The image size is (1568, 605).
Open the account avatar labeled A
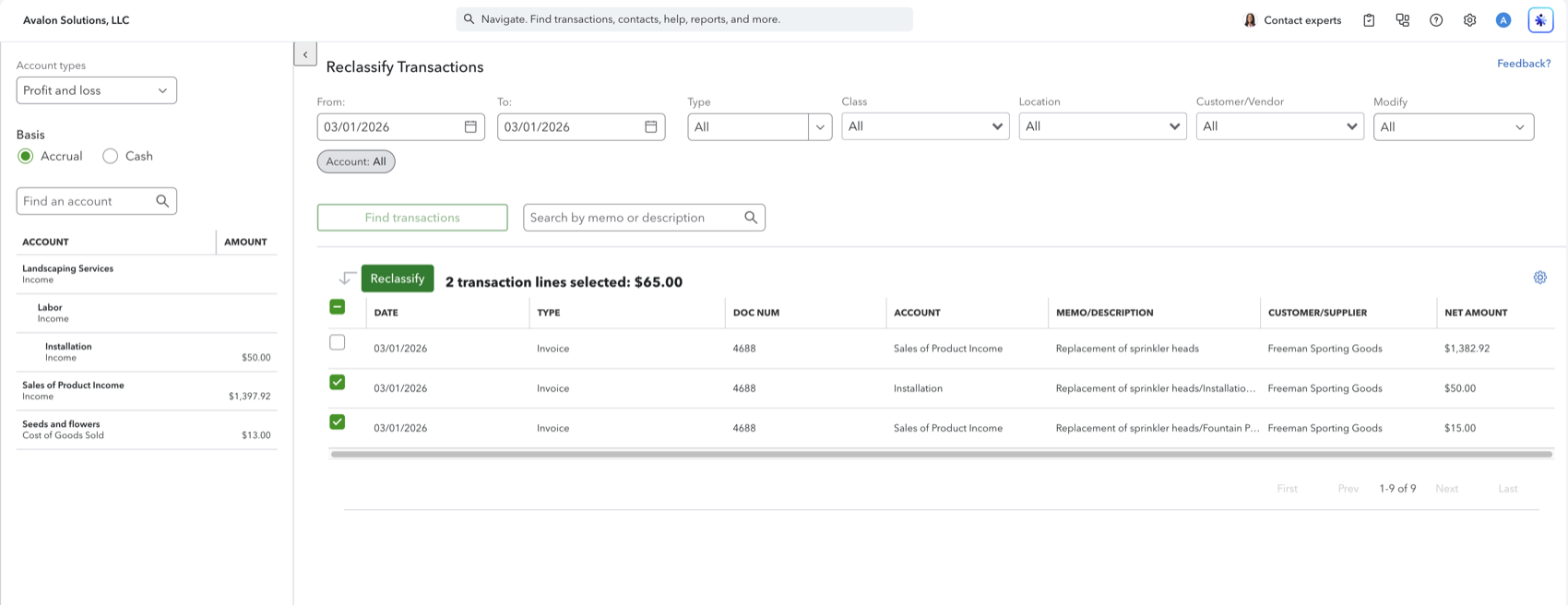point(1503,20)
